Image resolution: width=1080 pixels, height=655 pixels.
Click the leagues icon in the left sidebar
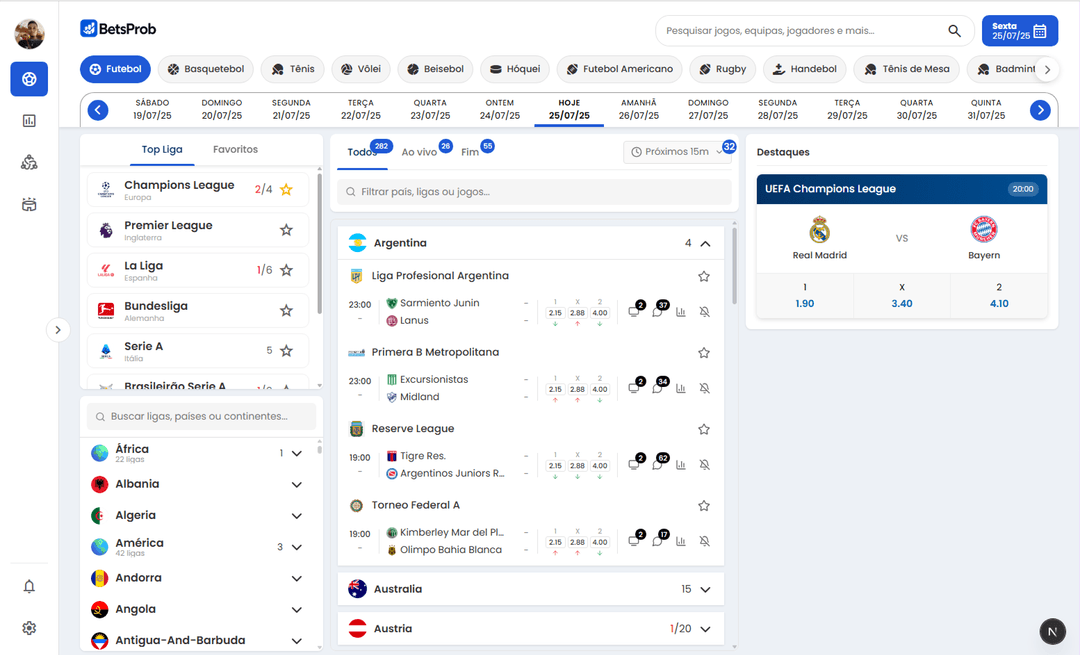click(28, 162)
